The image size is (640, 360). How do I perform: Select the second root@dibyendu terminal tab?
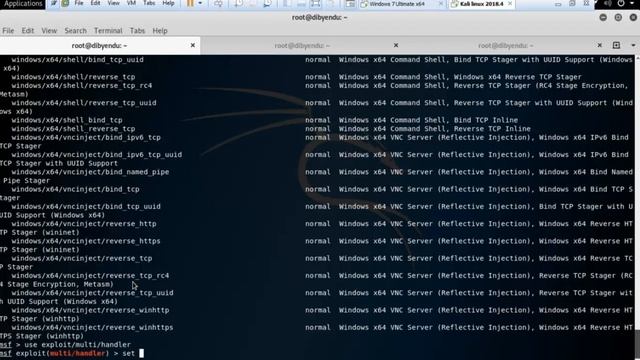pos(302,46)
